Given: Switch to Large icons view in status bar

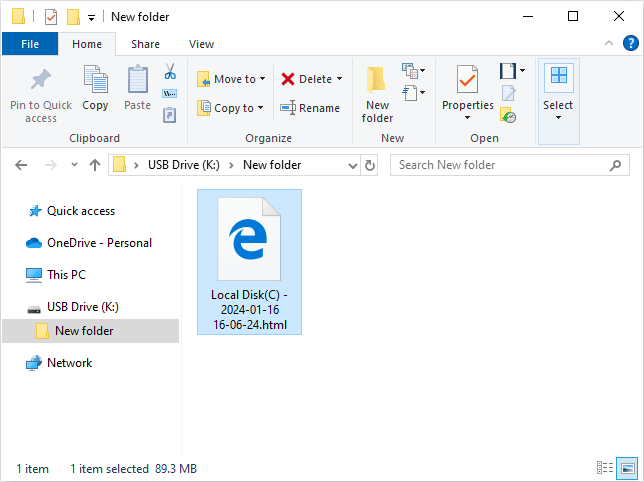Looking at the screenshot, I should pyautogui.click(x=627, y=468).
